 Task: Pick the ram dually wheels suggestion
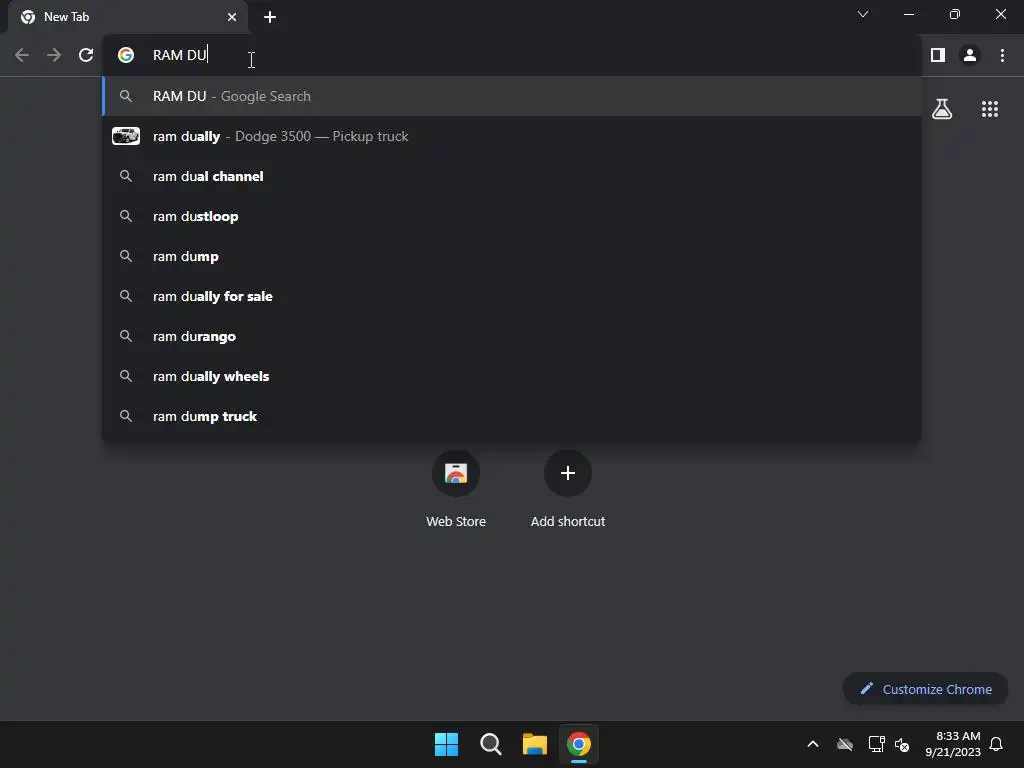click(x=512, y=376)
